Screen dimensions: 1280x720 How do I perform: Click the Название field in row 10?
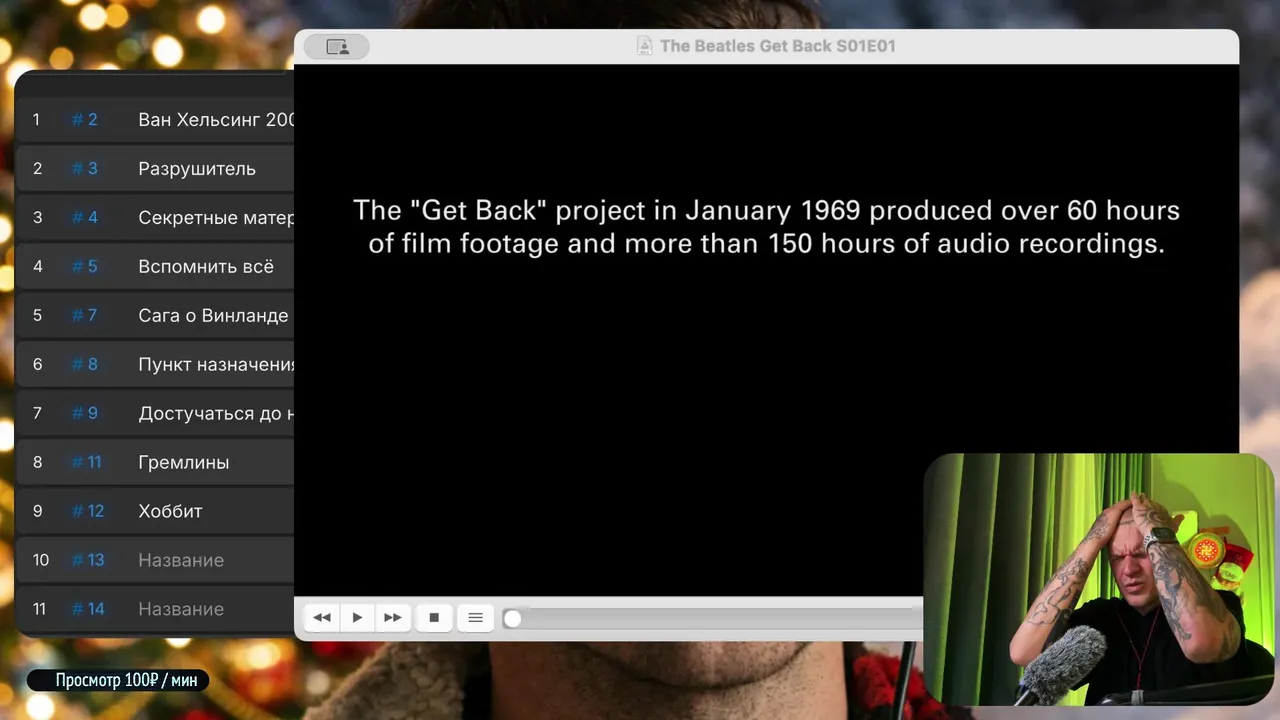[x=181, y=560]
